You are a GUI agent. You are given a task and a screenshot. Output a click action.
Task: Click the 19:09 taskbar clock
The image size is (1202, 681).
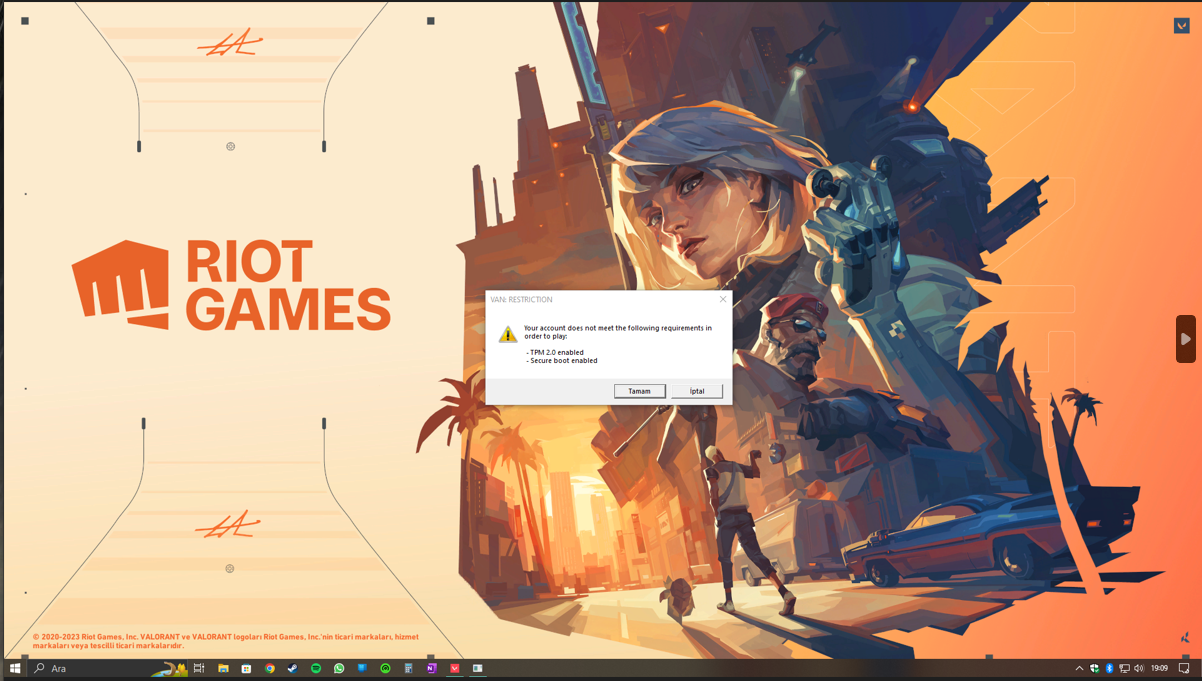tap(1159, 668)
